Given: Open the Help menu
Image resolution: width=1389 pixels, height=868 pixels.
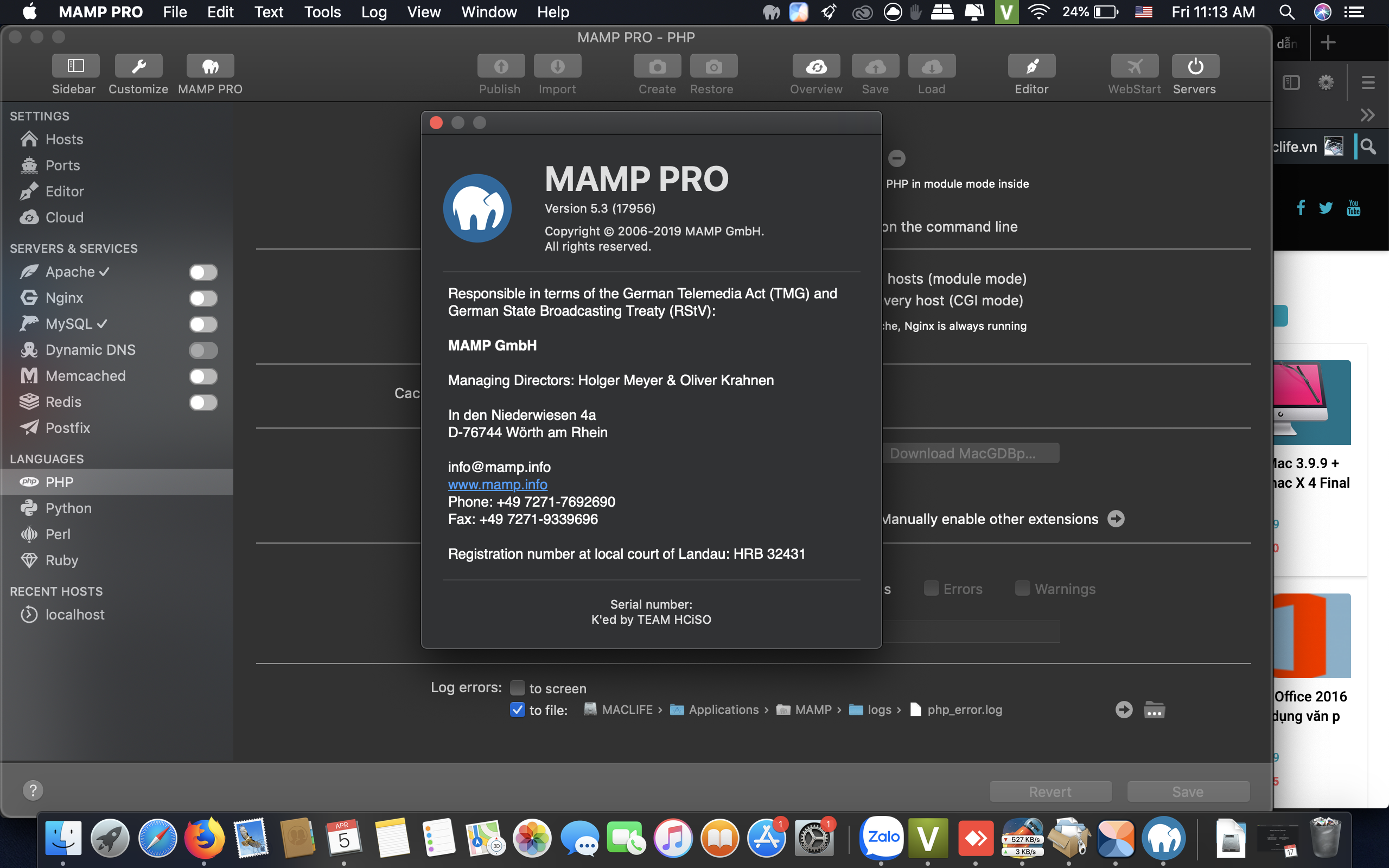Looking at the screenshot, I should pyautogui.click(x=553, y=12).
